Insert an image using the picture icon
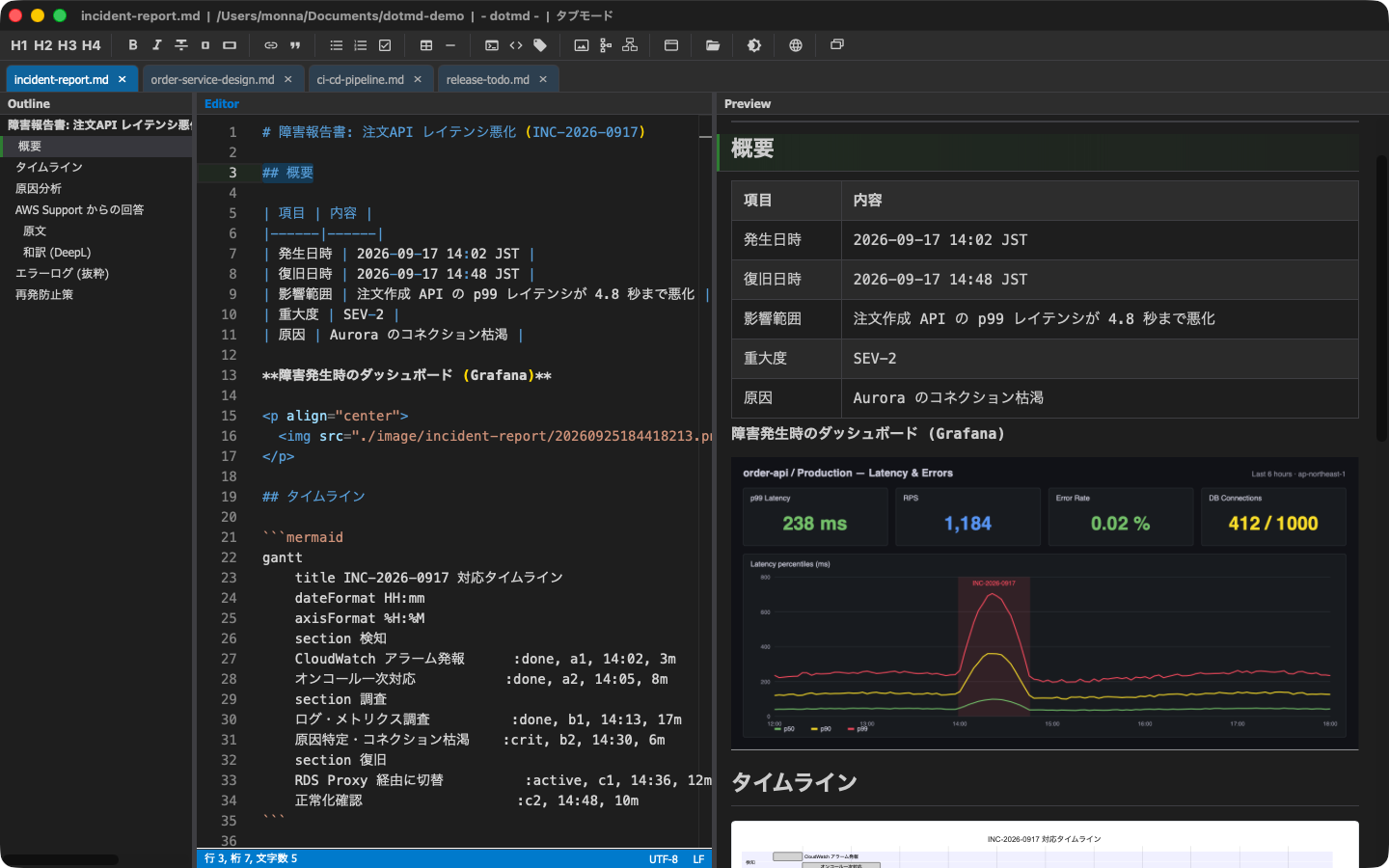 [x=582, y=45]
